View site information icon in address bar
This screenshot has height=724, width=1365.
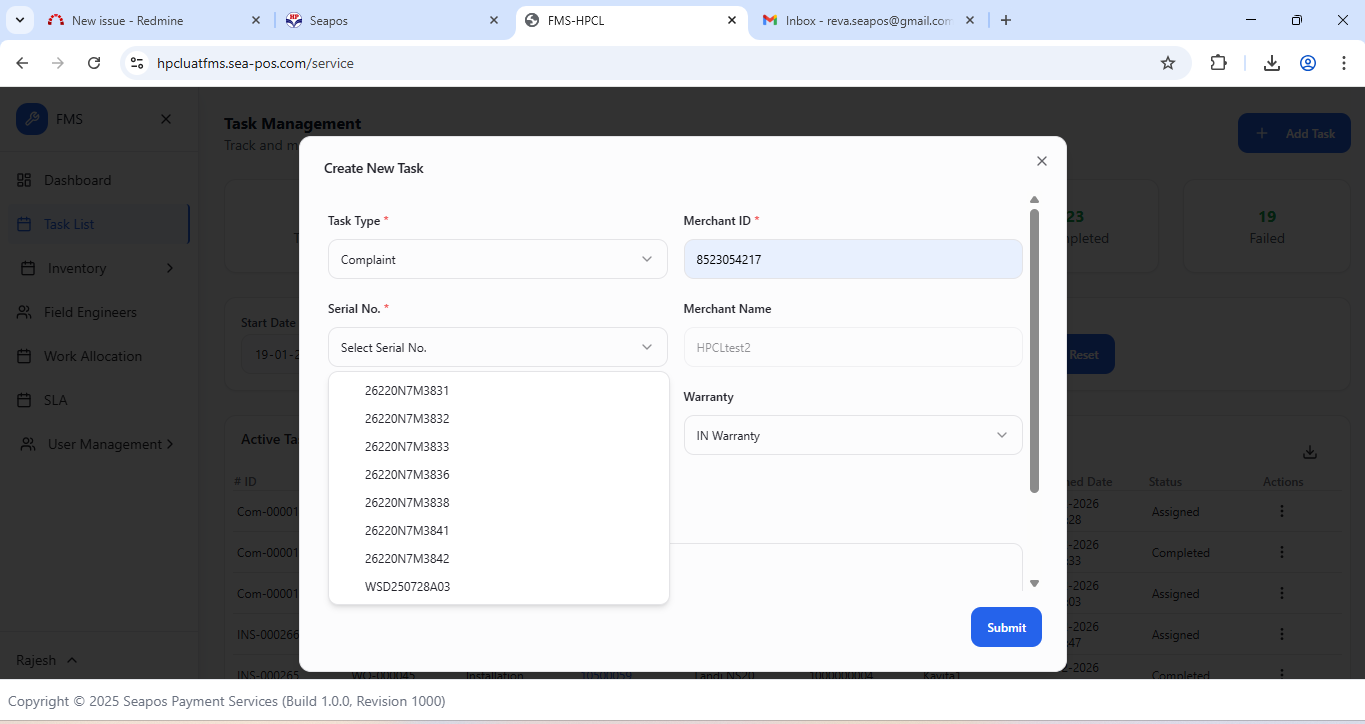pos(138,63)
